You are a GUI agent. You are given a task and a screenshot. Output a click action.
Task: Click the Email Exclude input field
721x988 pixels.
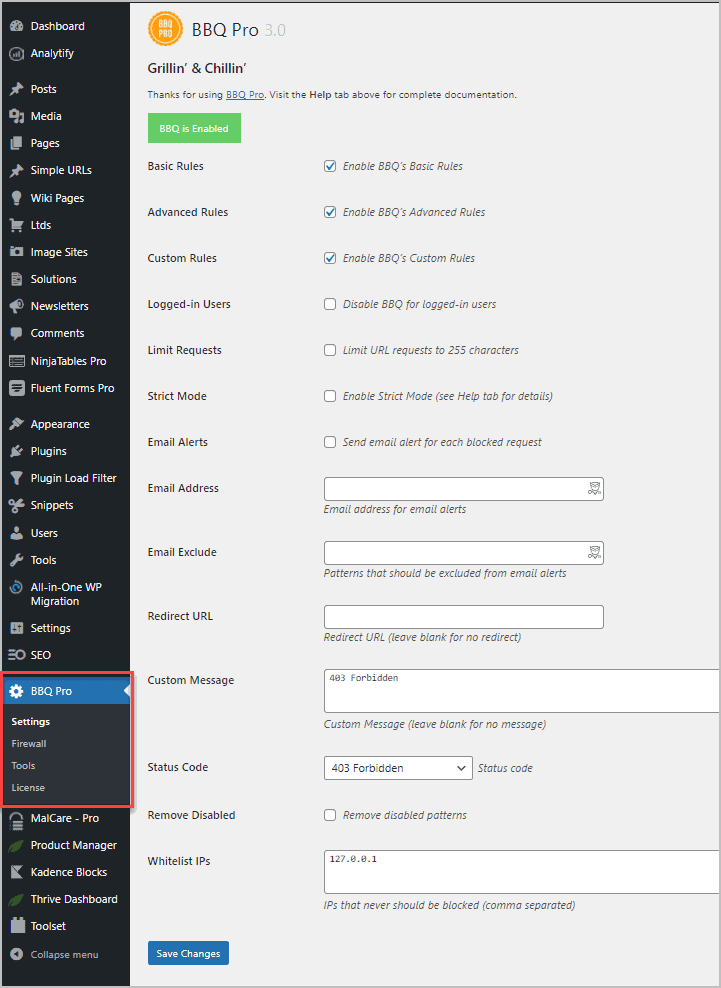point(464,553)
